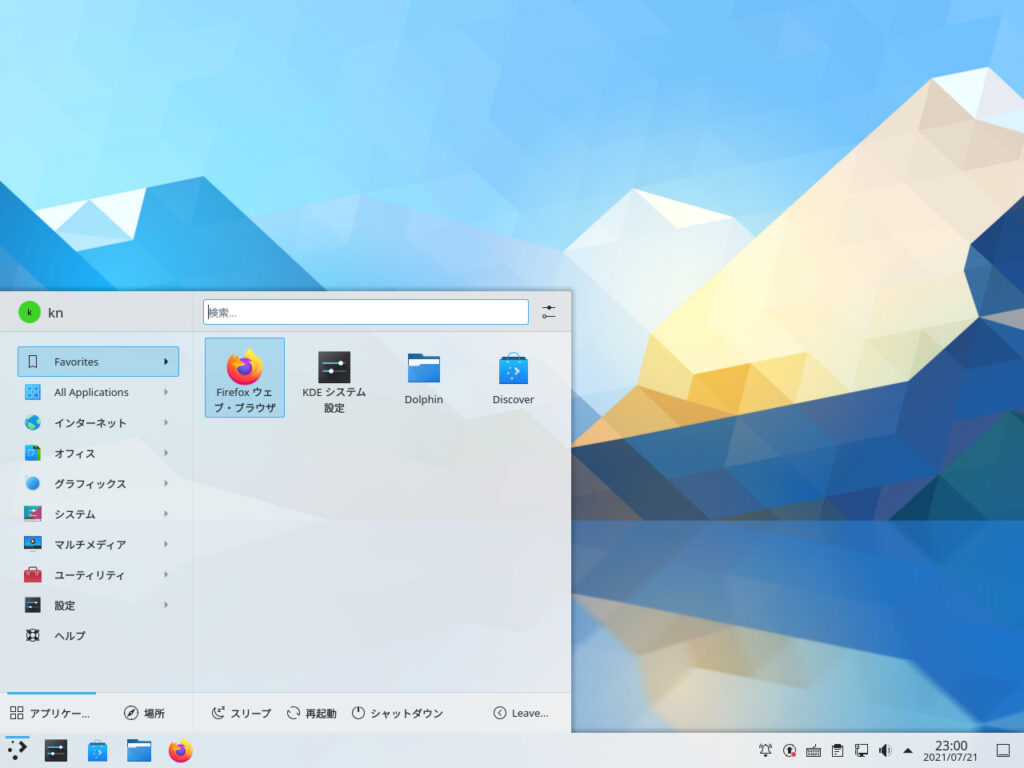Click the keyboard layout tray icon
The height and width of the screenshot is (768, 1024).
pos(813,749)
